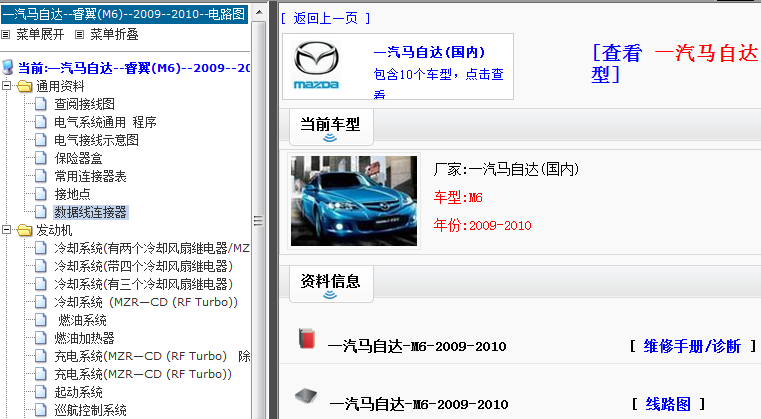Open 电气接线示意图 entry

click(97, 140)
